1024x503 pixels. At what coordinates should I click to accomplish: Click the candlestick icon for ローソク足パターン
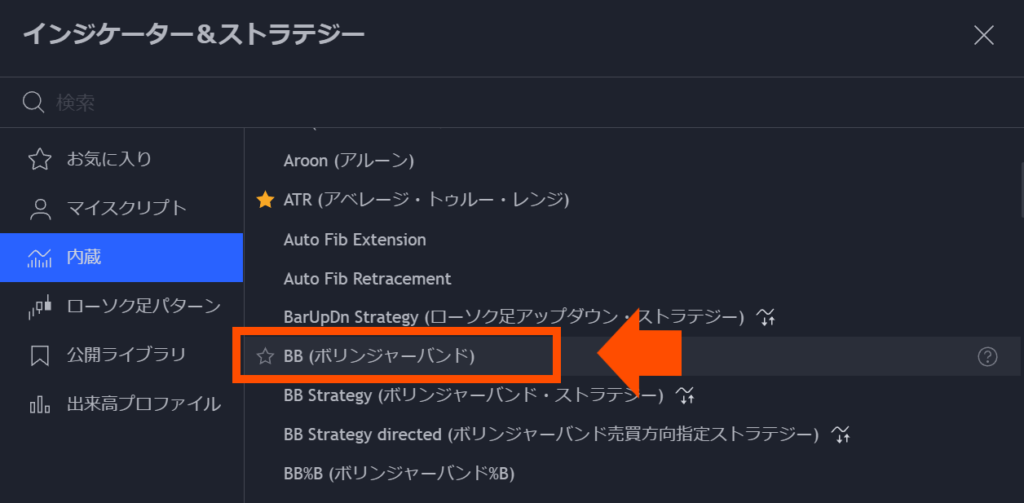click(x=40, y=306)
